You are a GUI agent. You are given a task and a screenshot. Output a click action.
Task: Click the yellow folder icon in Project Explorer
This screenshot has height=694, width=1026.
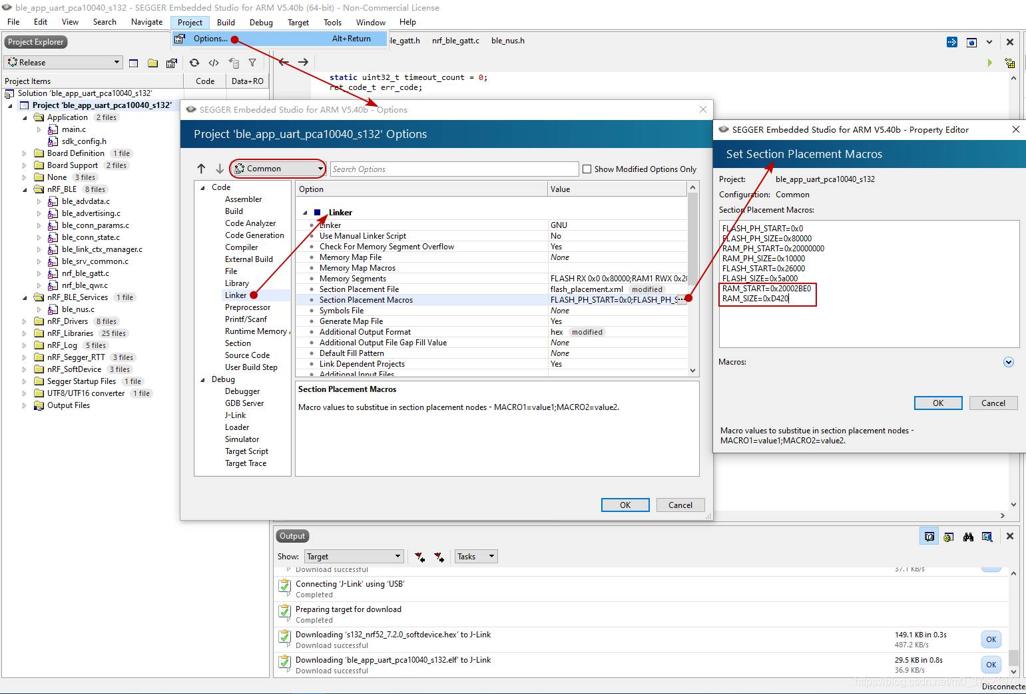(153, 63)
